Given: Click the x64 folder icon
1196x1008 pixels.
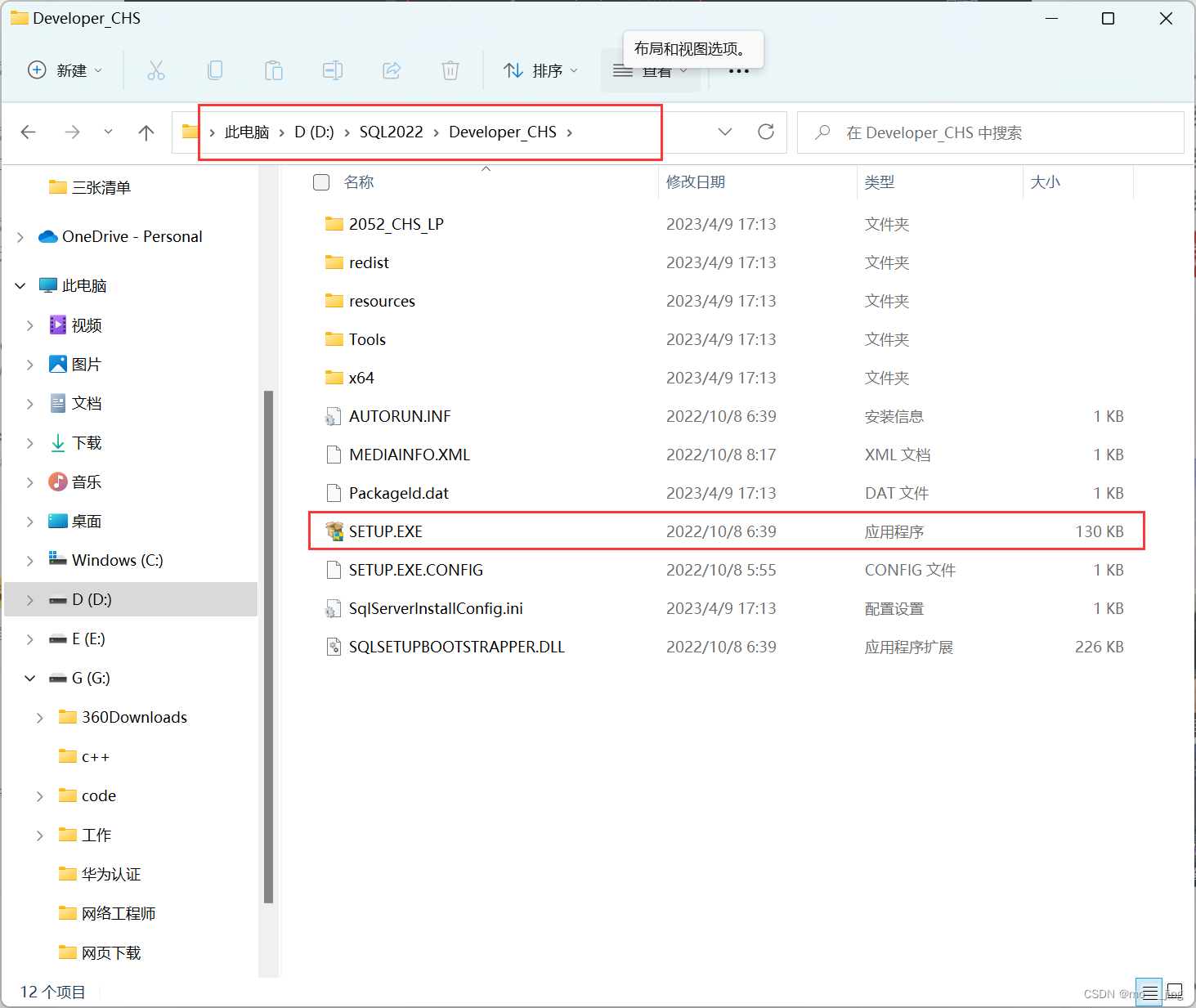Looking at the screenshot, I should 334,378.
